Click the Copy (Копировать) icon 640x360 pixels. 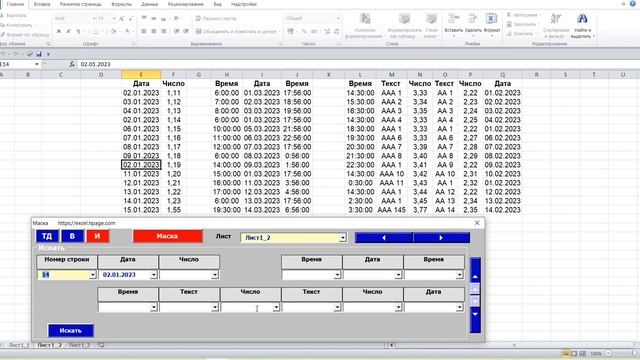[2, 25]
